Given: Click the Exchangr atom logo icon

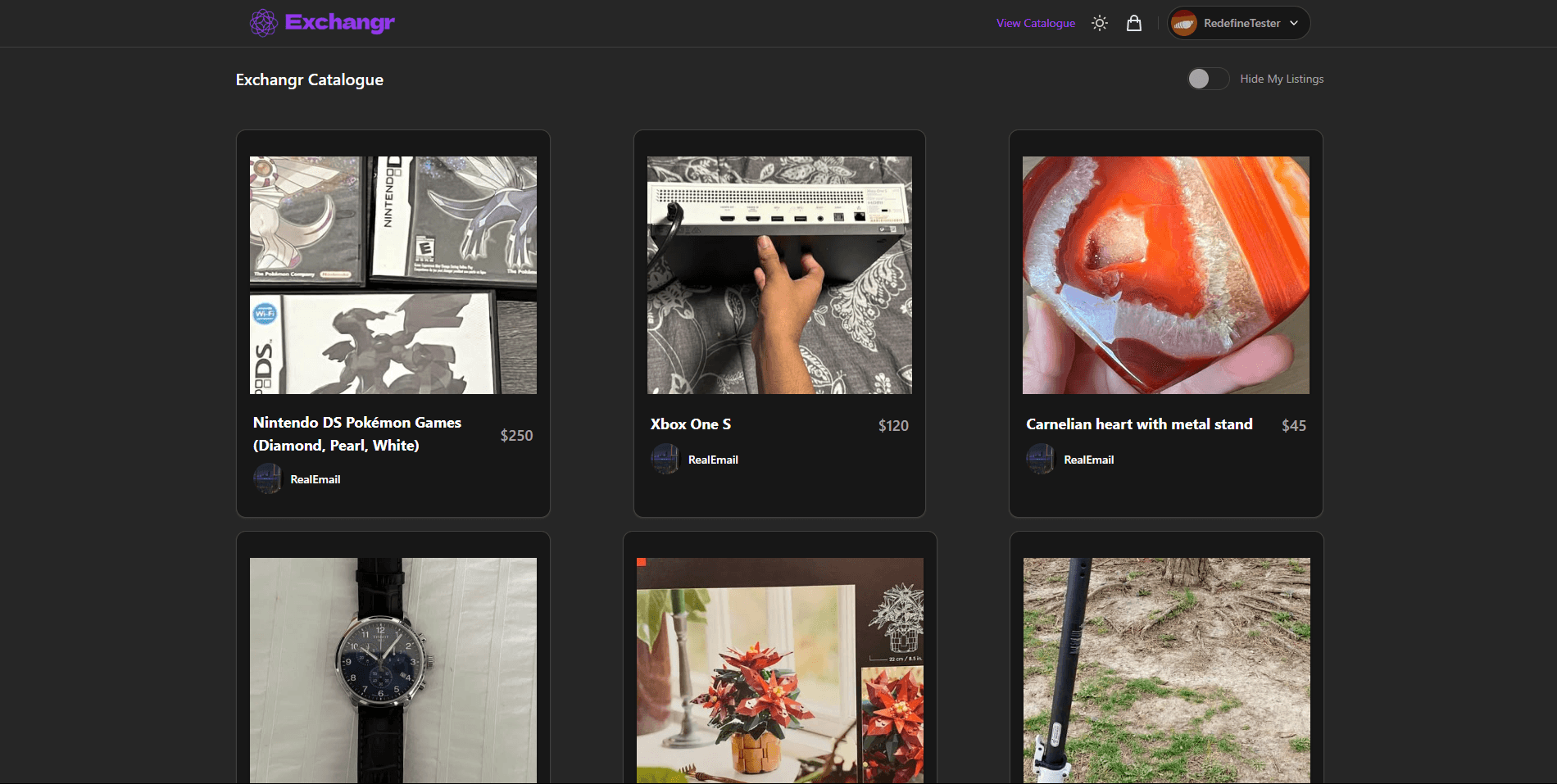Looking at the screenshot, I should click(x=263, y=22).
